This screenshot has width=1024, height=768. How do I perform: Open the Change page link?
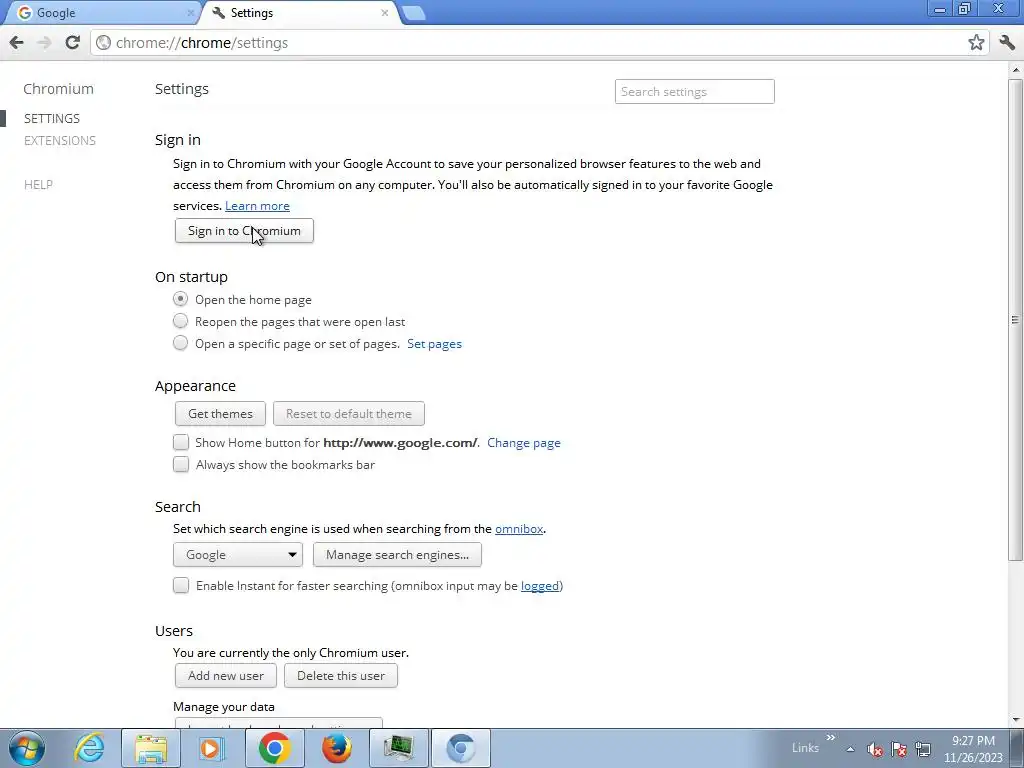tap(524, 443)
